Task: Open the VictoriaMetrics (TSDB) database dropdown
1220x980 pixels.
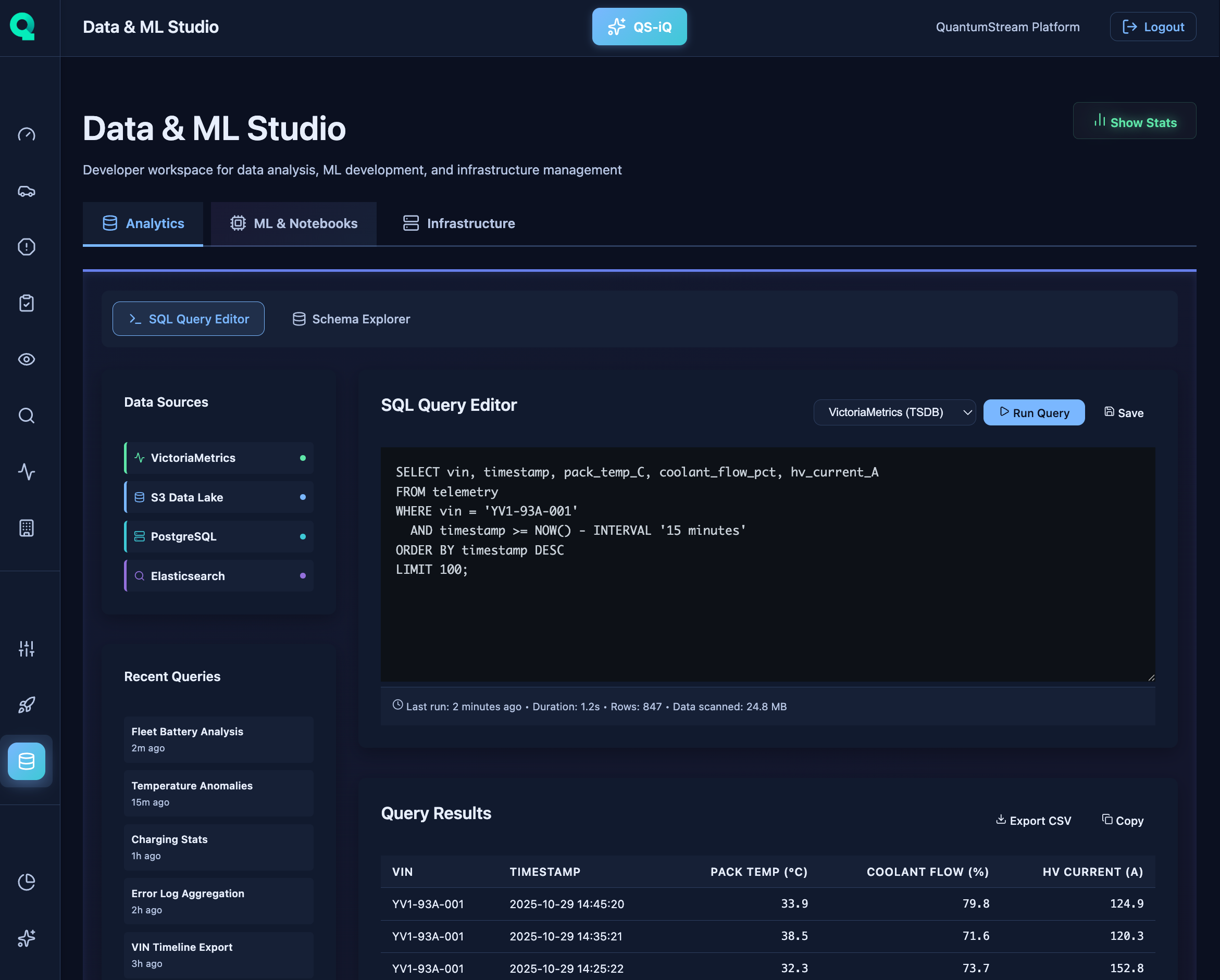Action: coord(894,412)
